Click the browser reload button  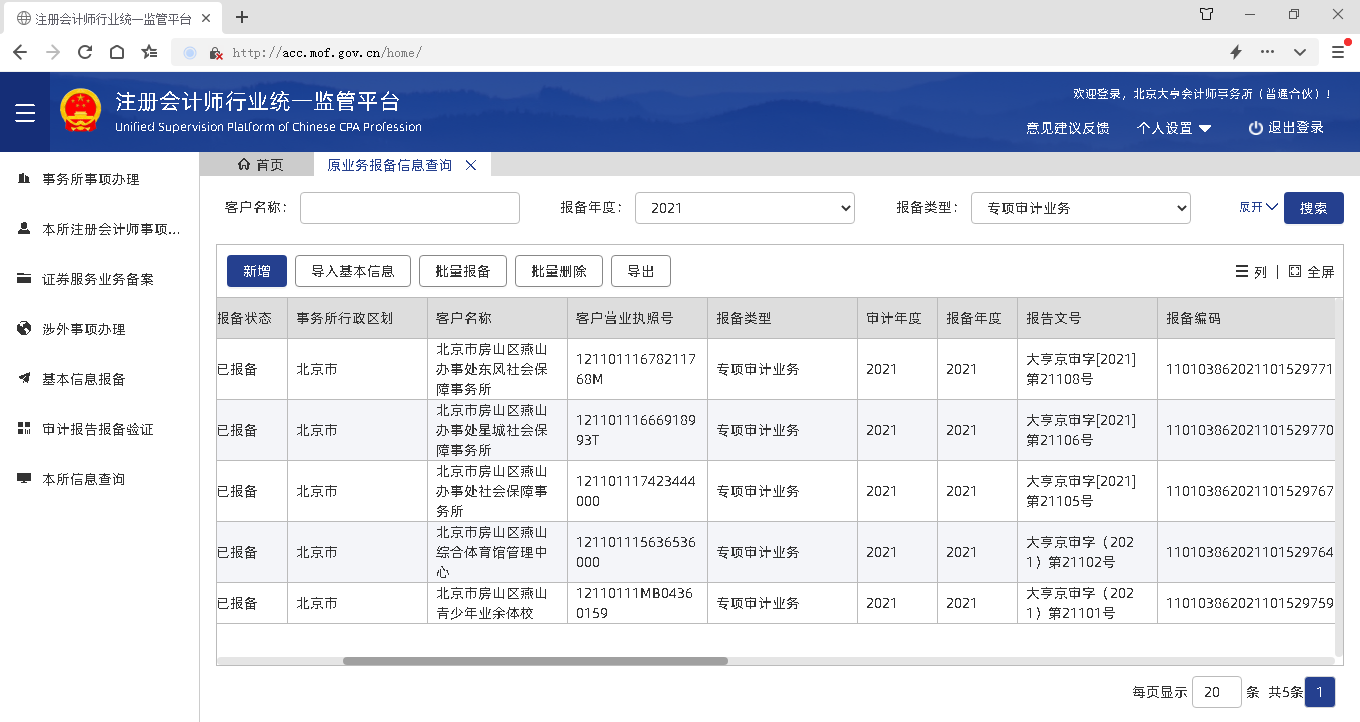85,52
